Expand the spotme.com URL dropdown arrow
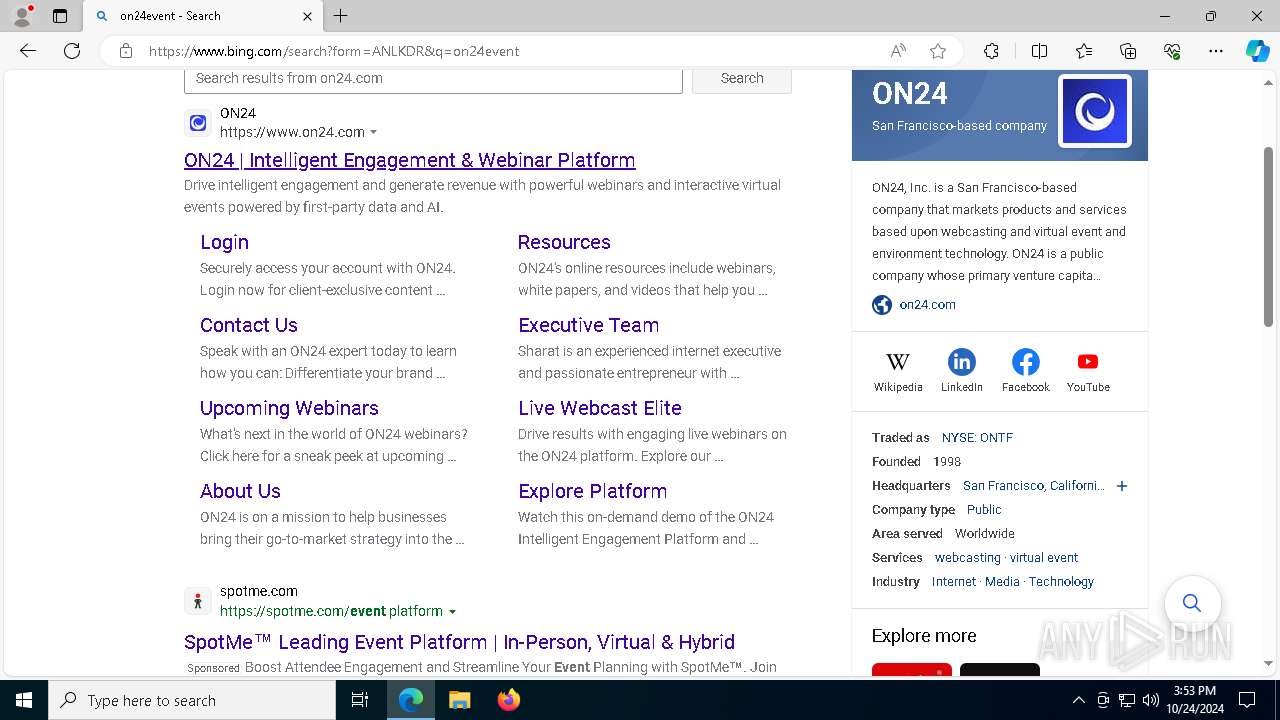This screenshot has width=1280, height=720. click(452, 611)
